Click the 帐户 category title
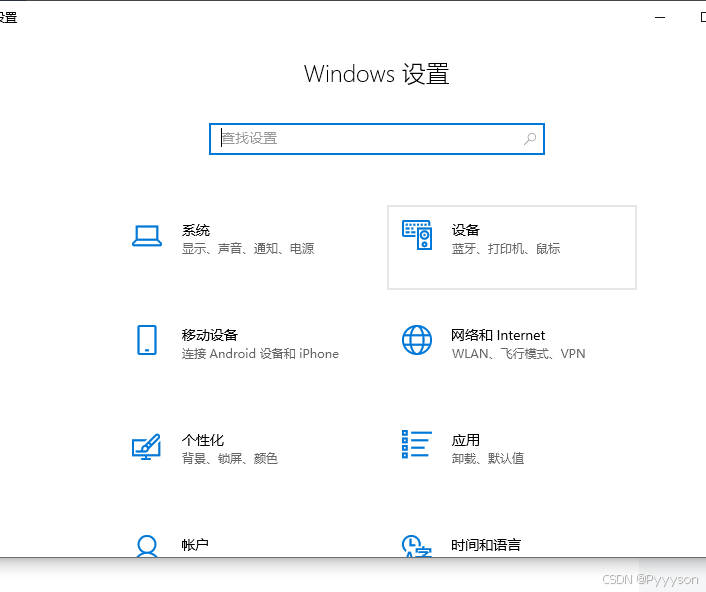Image resolution: width=706 pixels, height=592 pixels. click(195, 545)
